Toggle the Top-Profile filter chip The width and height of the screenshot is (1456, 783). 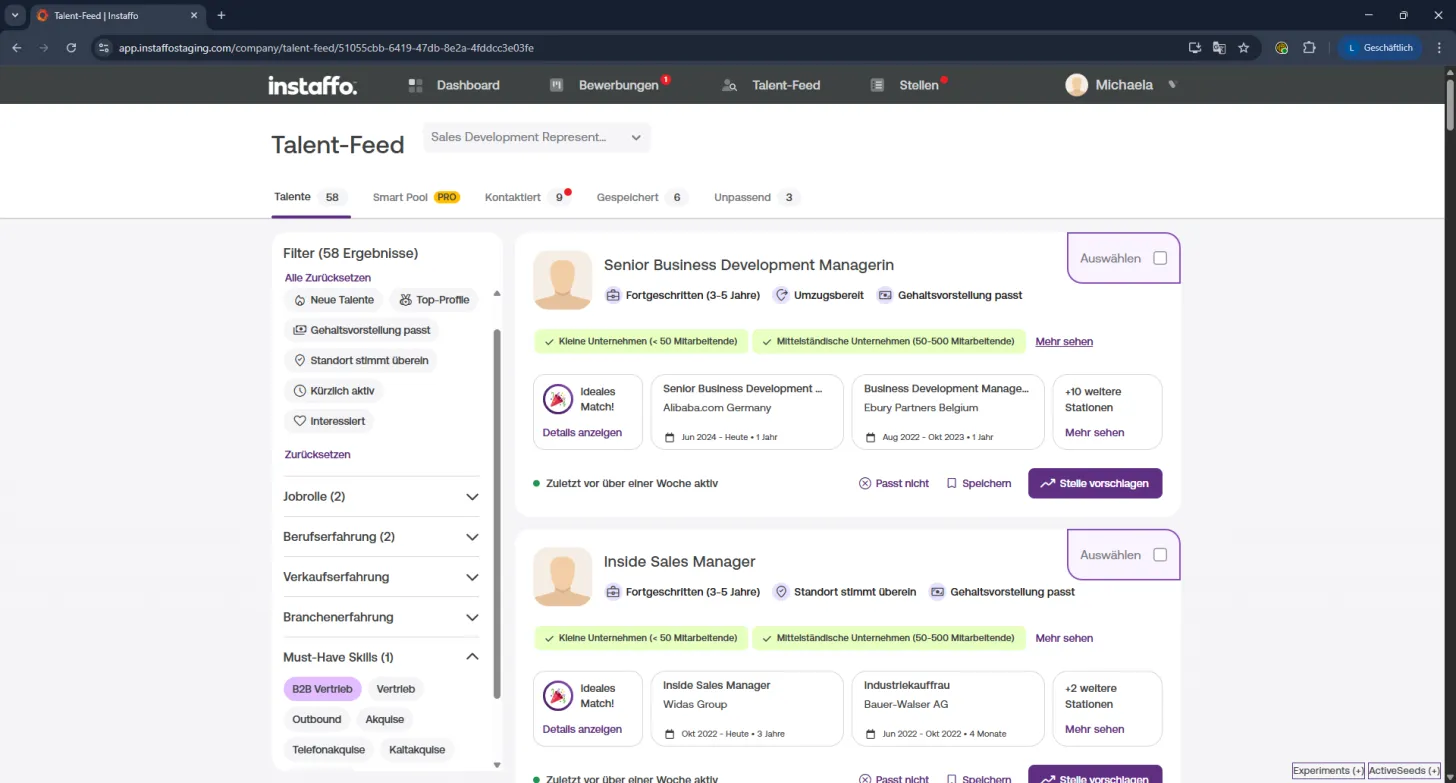[434, 300]
